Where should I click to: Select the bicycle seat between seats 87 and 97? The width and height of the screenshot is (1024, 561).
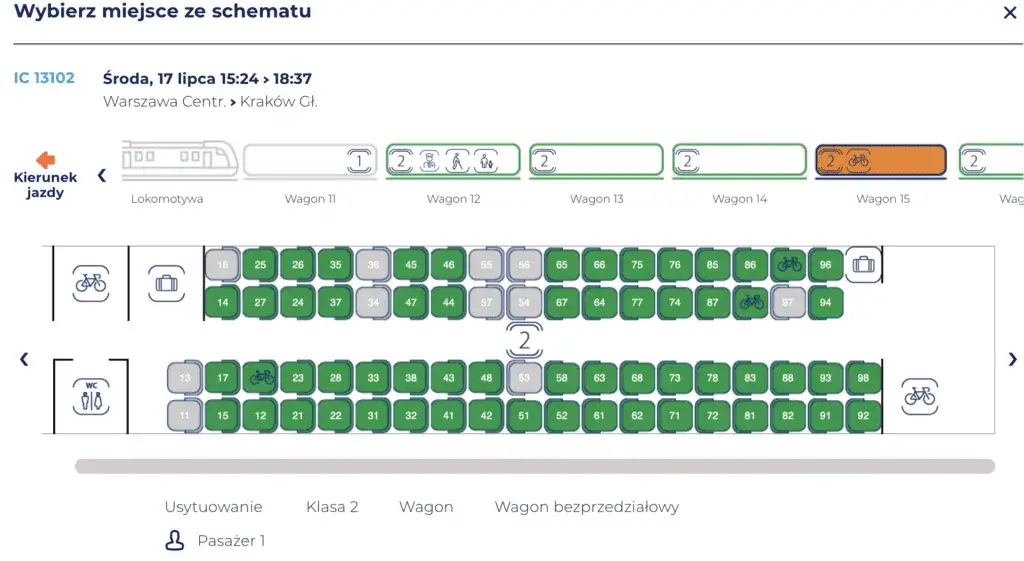[x=752, y=302]
